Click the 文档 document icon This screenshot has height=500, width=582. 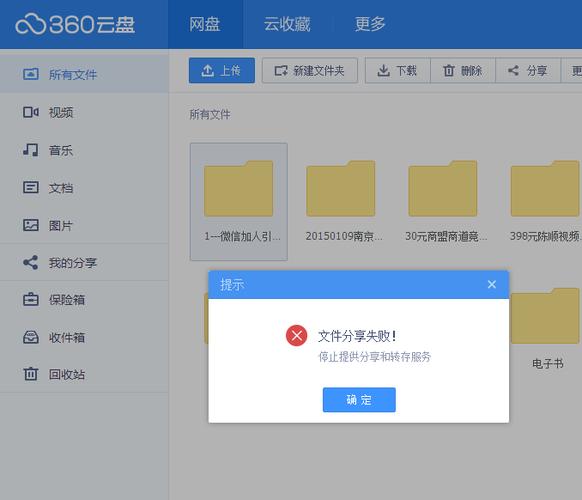(30, 187)
